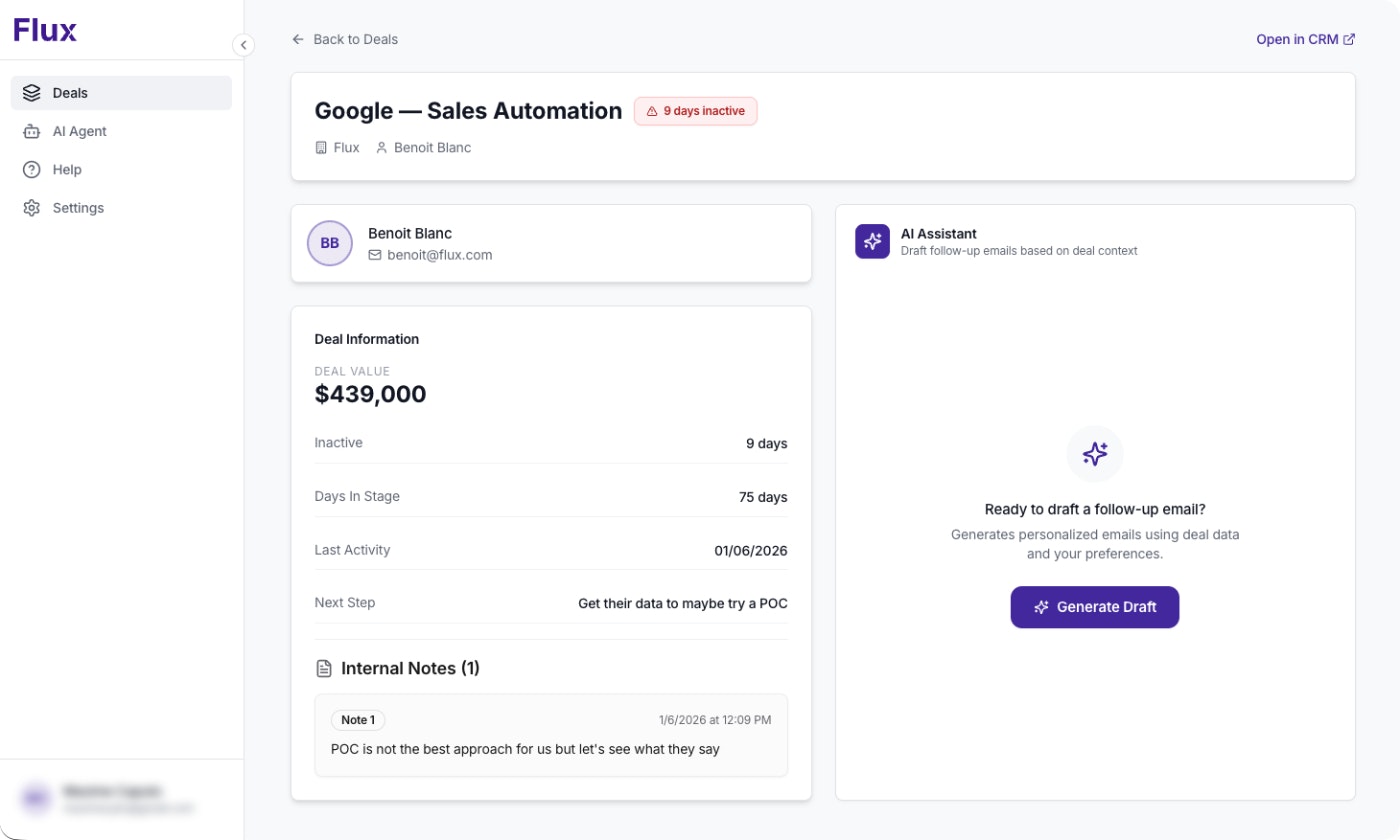Click the 75 days value
Image resolution: width=1400 pixels, height=840 pixels.
763,497
